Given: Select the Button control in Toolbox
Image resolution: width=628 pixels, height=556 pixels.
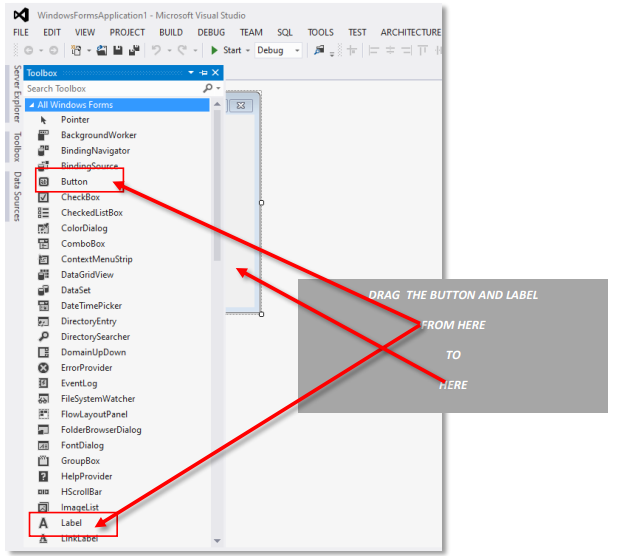Looking at the screenshot, I should [x=74, y=182].
